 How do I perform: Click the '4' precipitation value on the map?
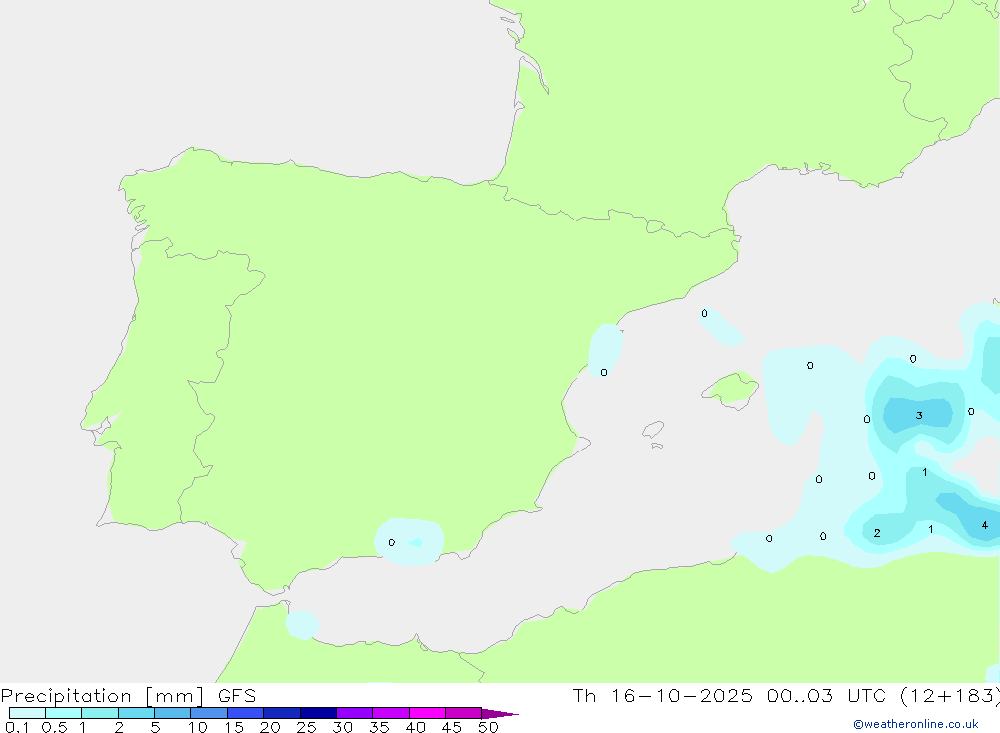(985, 525)
